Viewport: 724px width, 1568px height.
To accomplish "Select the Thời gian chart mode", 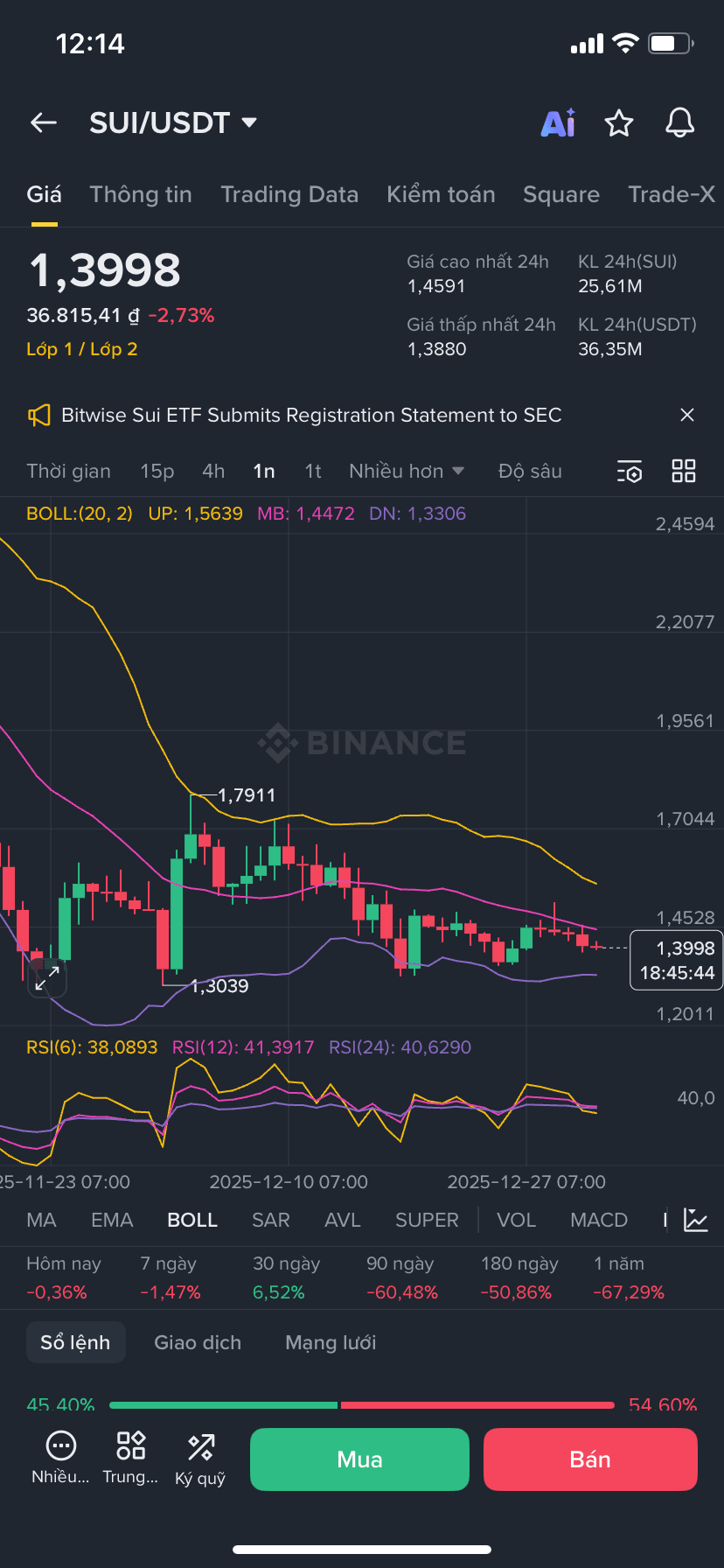I will (x=68, y=471).
